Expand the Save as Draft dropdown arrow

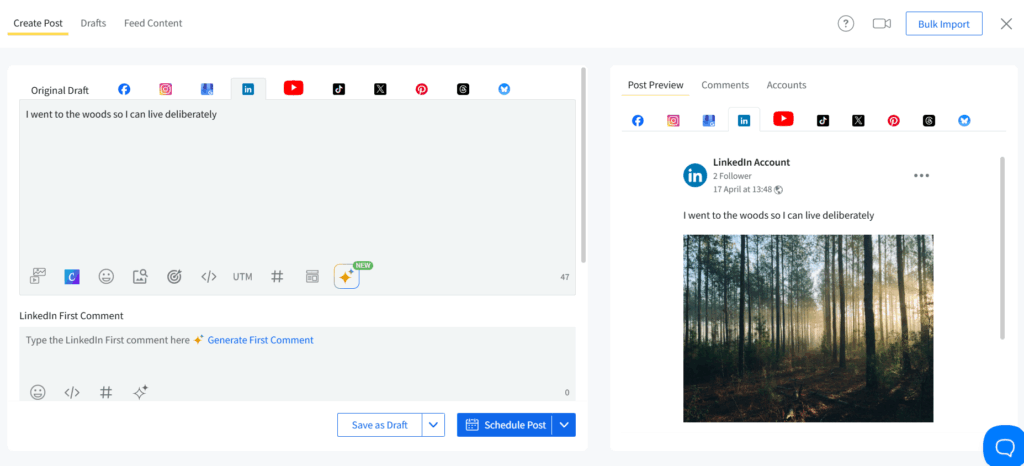tap(434, 425)
